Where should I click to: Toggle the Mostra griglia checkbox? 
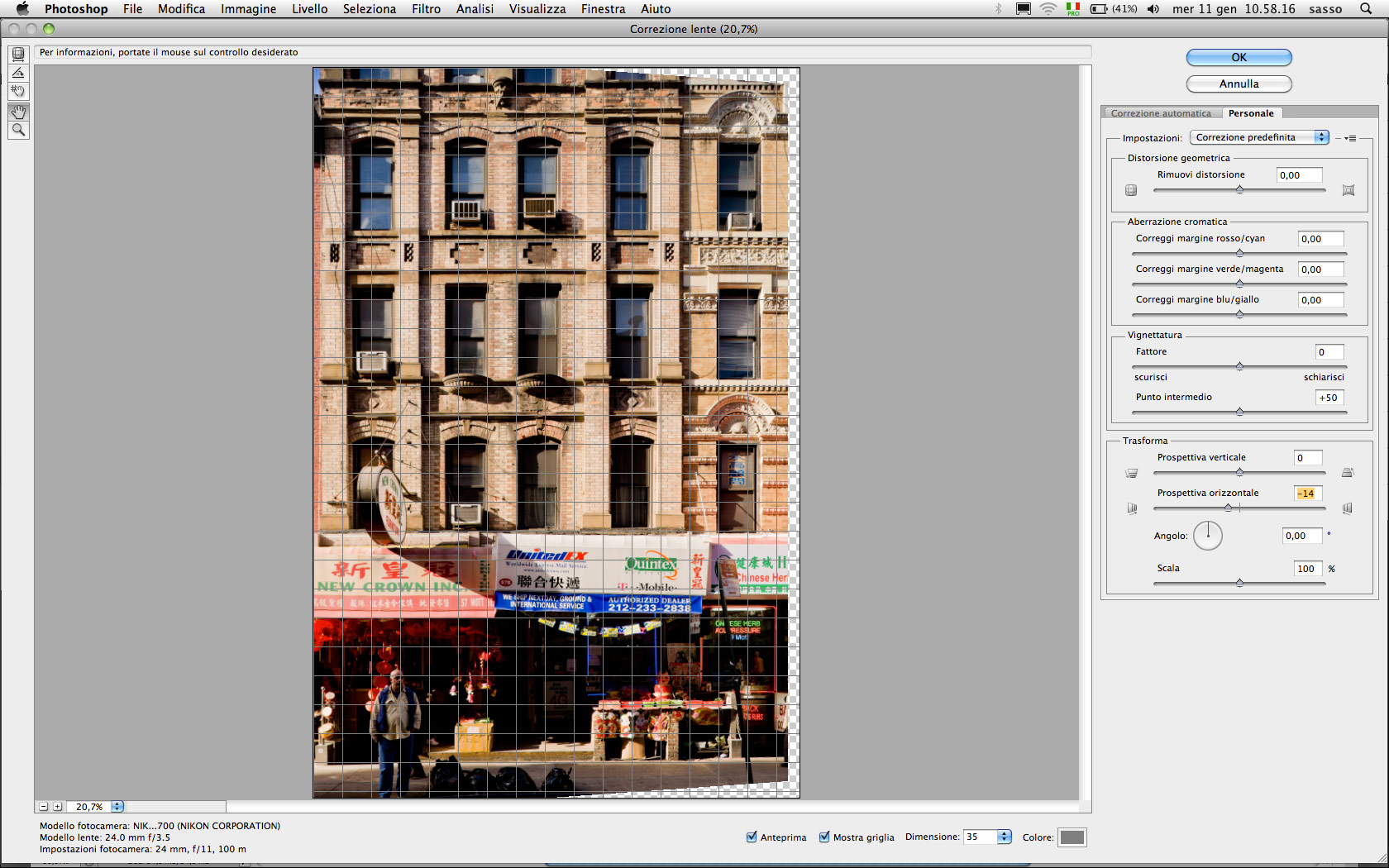pos(824,837)
